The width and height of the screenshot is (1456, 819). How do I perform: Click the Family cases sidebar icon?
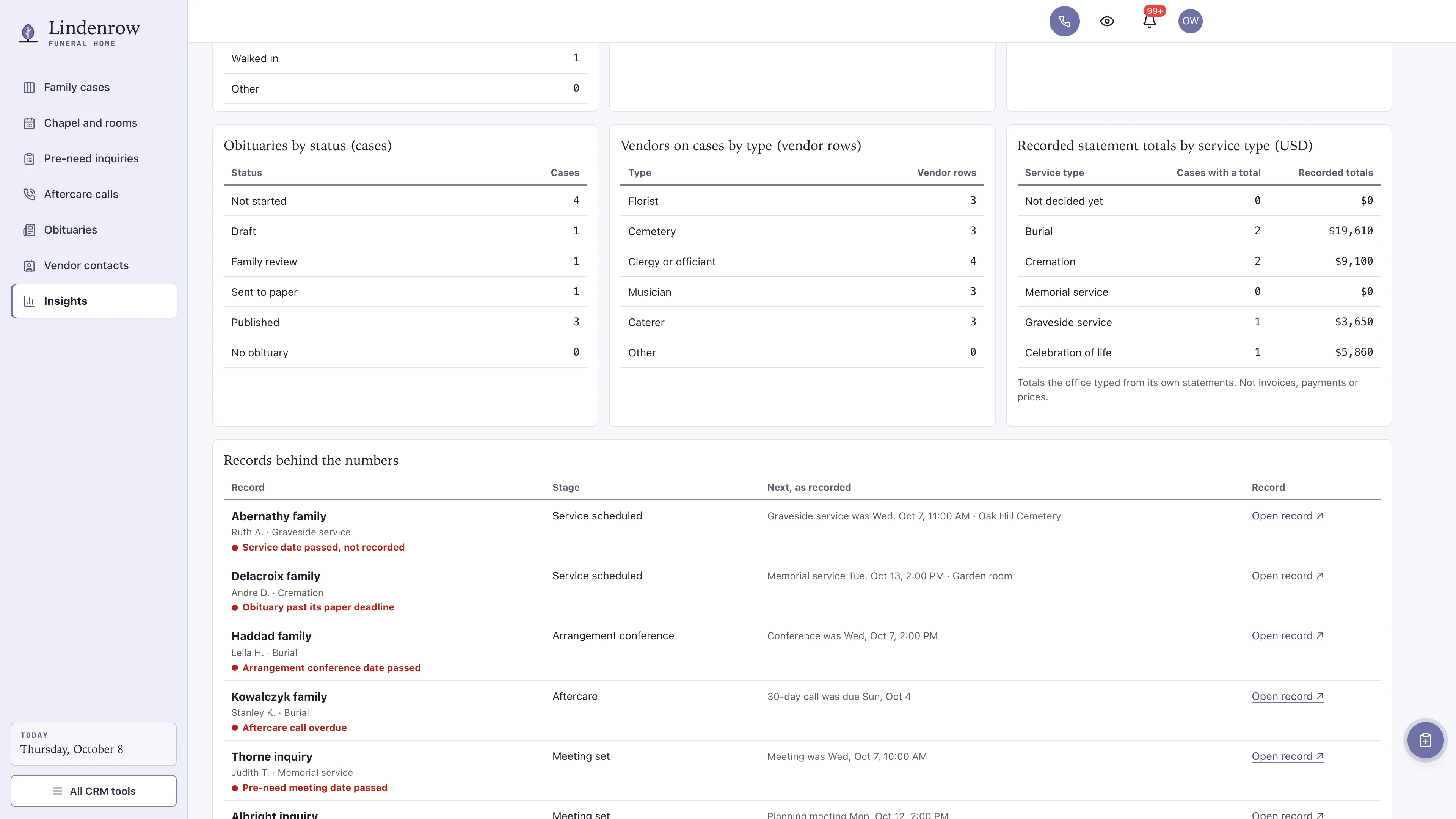click(x=30, y=88)
